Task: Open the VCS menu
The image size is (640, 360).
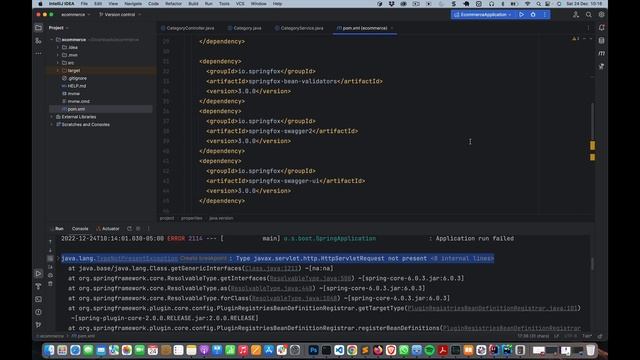Action: click(x=240, y=4)
